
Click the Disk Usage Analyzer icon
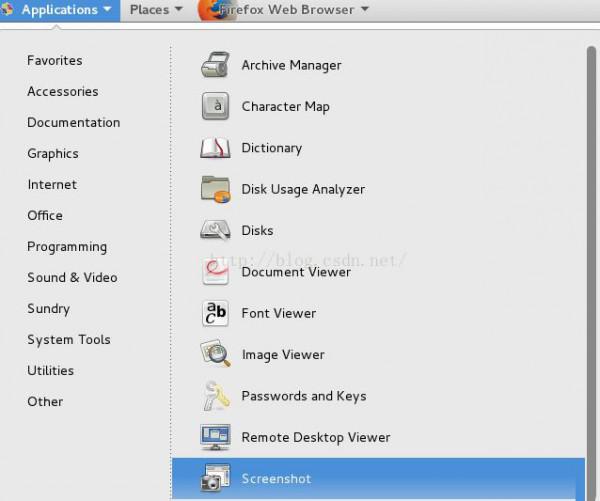[x=216, y=189]
